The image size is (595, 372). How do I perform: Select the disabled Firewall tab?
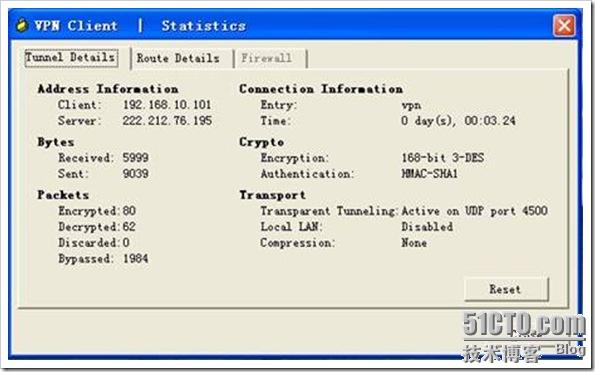coord(266,58)
